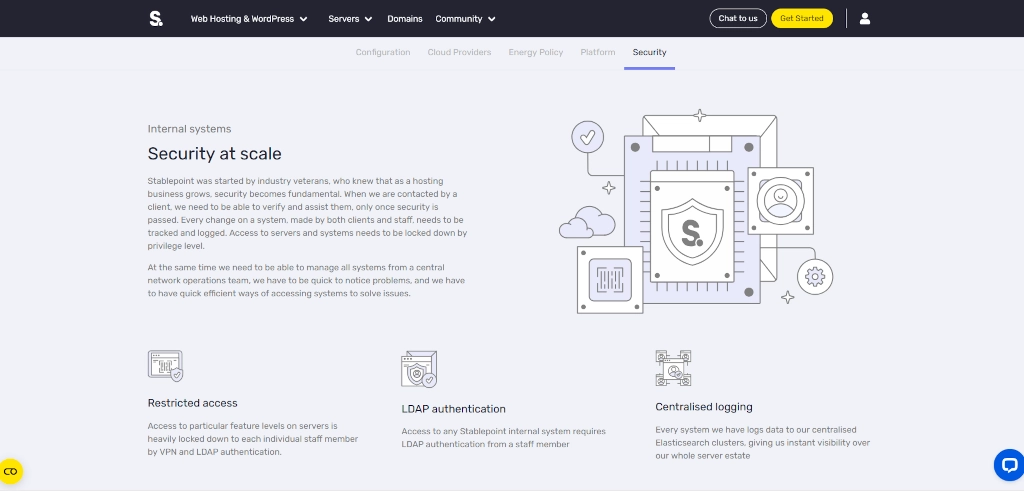
Task: Click the LDAP authentication heading
Action: [x=453, y=409]
